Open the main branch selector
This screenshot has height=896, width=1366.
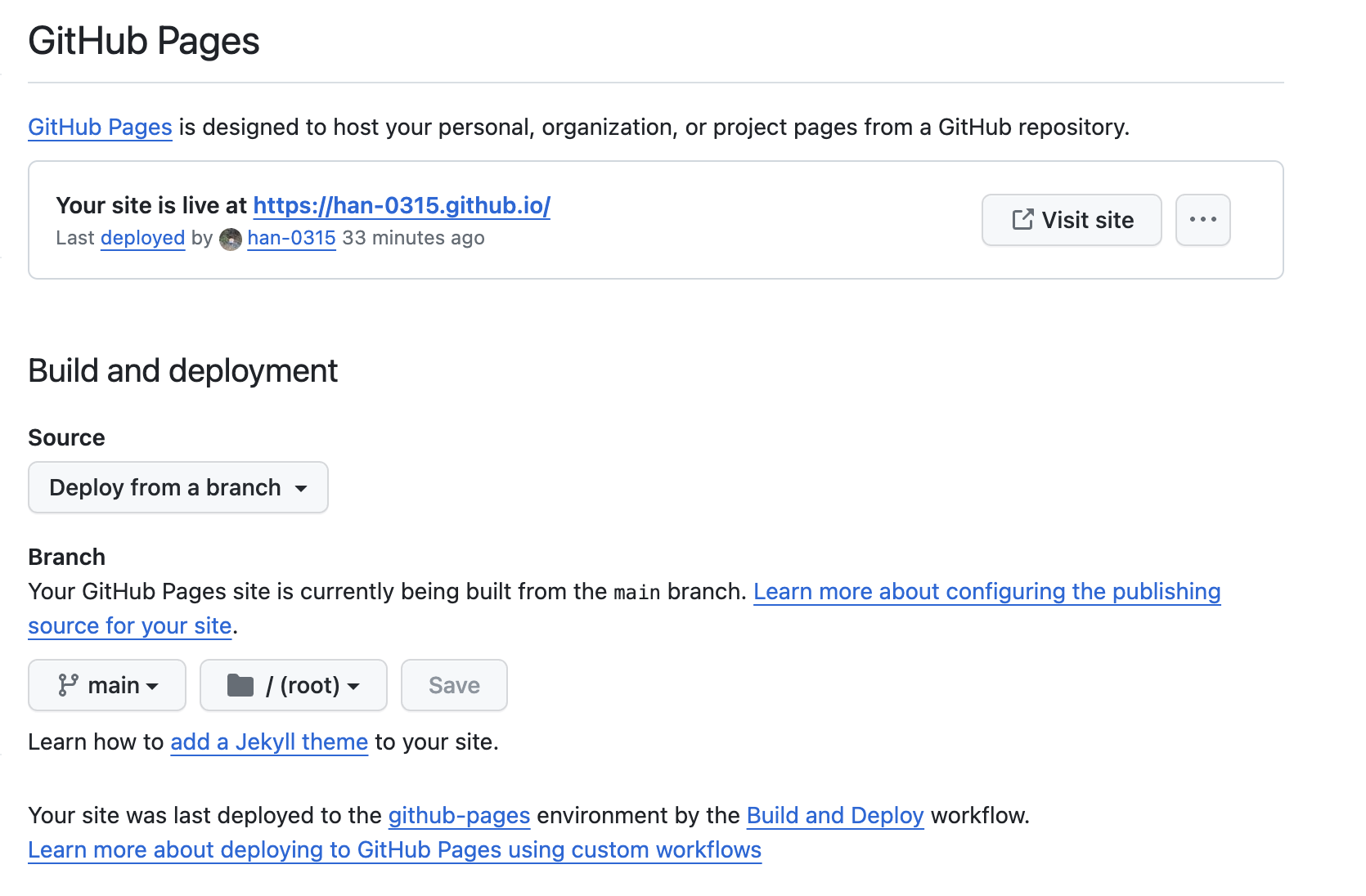coord(107,685)
